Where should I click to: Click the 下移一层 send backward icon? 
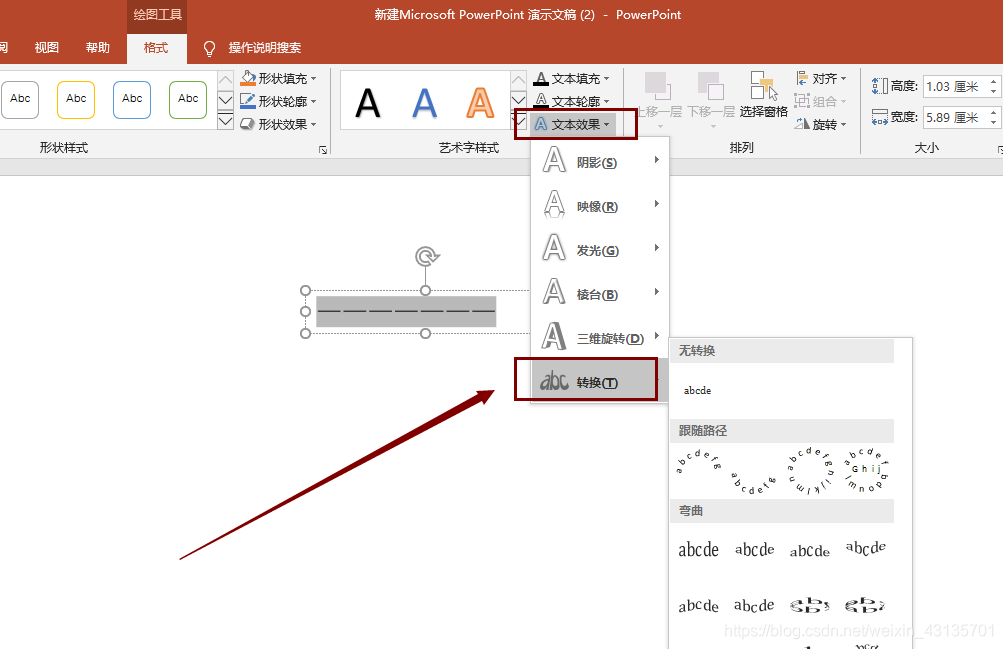point(710,86)
